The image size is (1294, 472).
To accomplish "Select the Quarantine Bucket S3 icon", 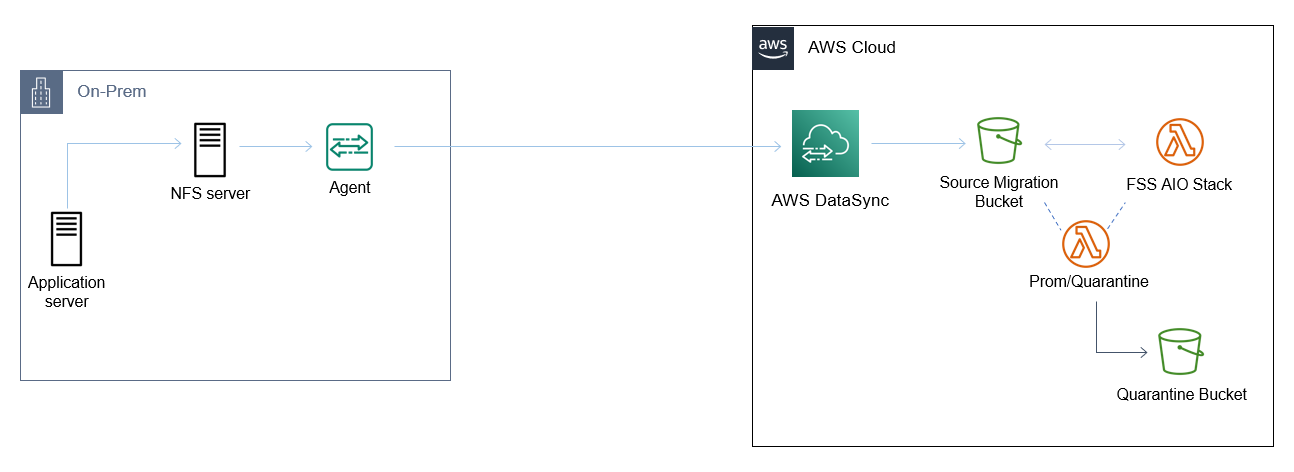I will (1180, 353).
